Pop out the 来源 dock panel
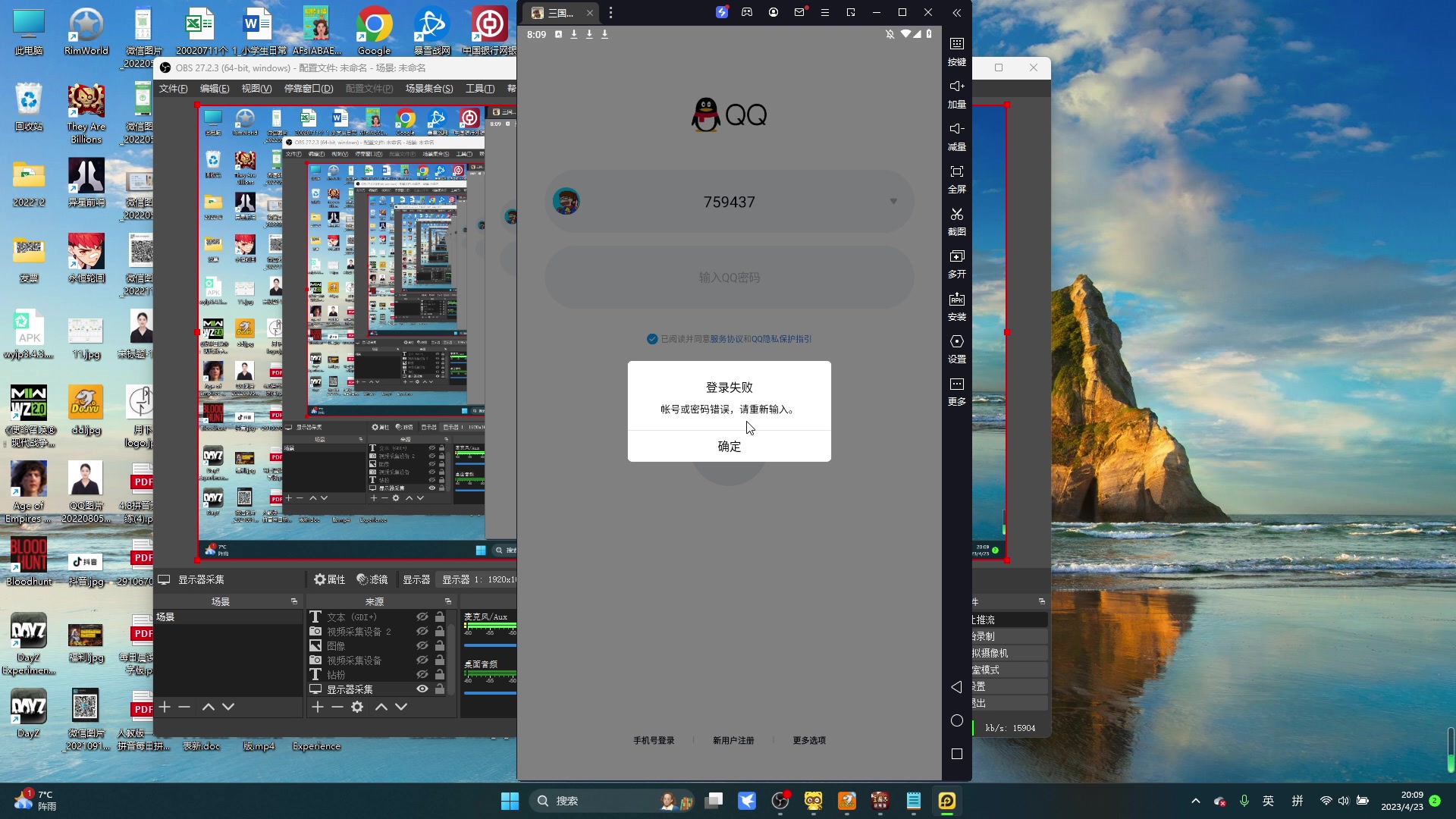 447,601
